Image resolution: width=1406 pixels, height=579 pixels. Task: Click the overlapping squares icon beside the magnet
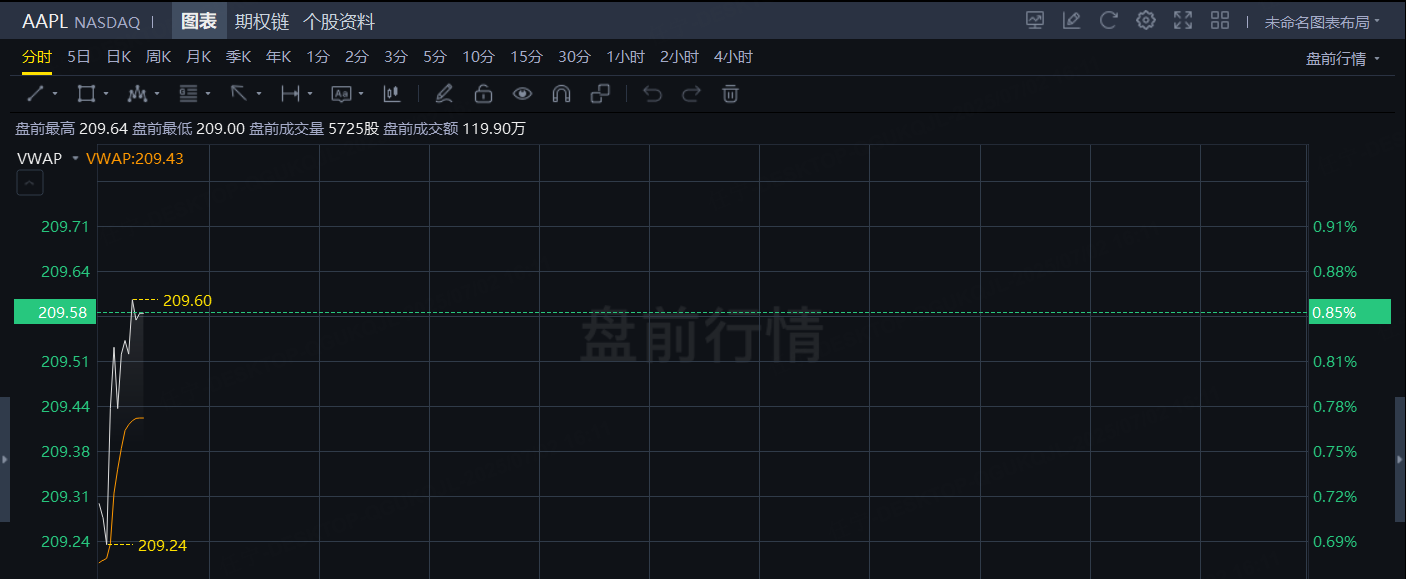pyautogui.click(x=600, y=94)
